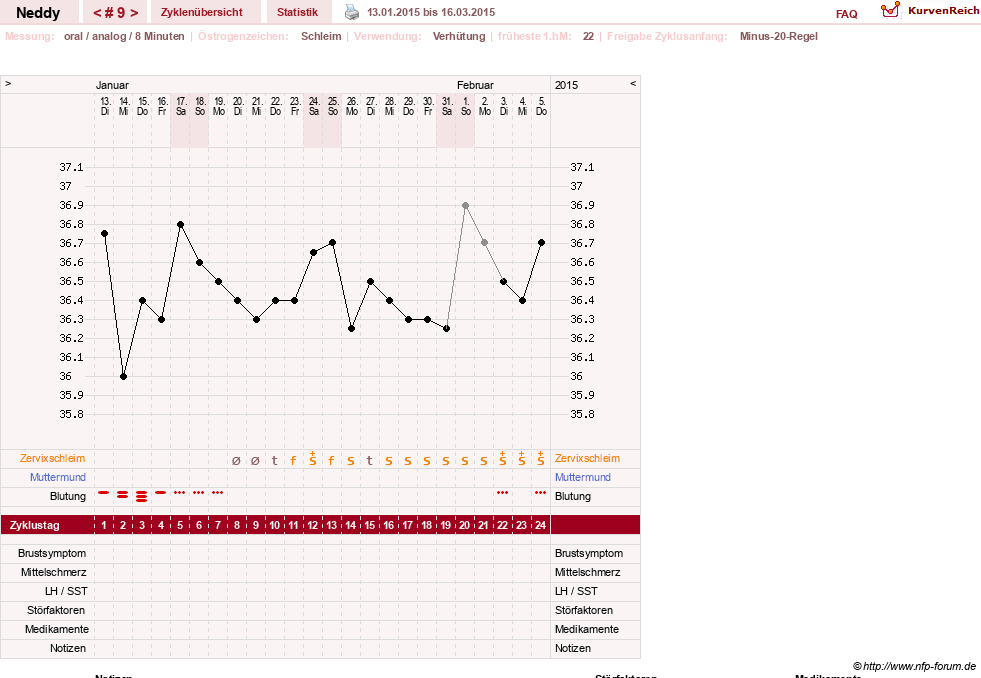The width and height of the screenshot is (981, 678).
Task: Select the 36.8 temperature point on Jan 17
Action: (180, 224)
